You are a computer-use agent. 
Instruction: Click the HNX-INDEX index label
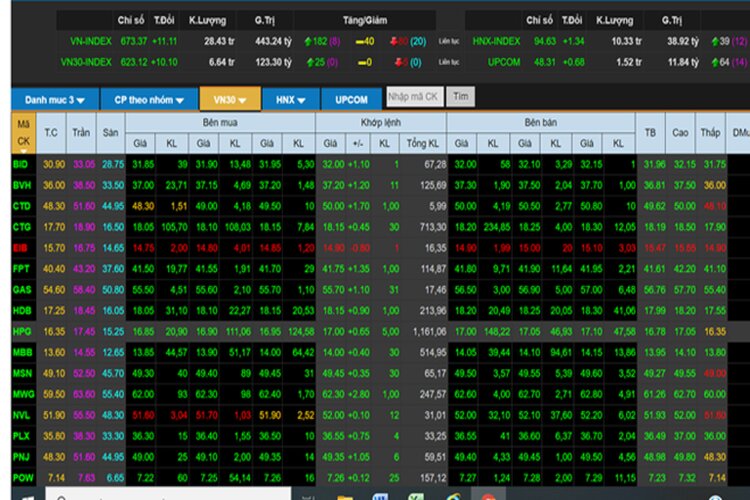tap(496, 42)
